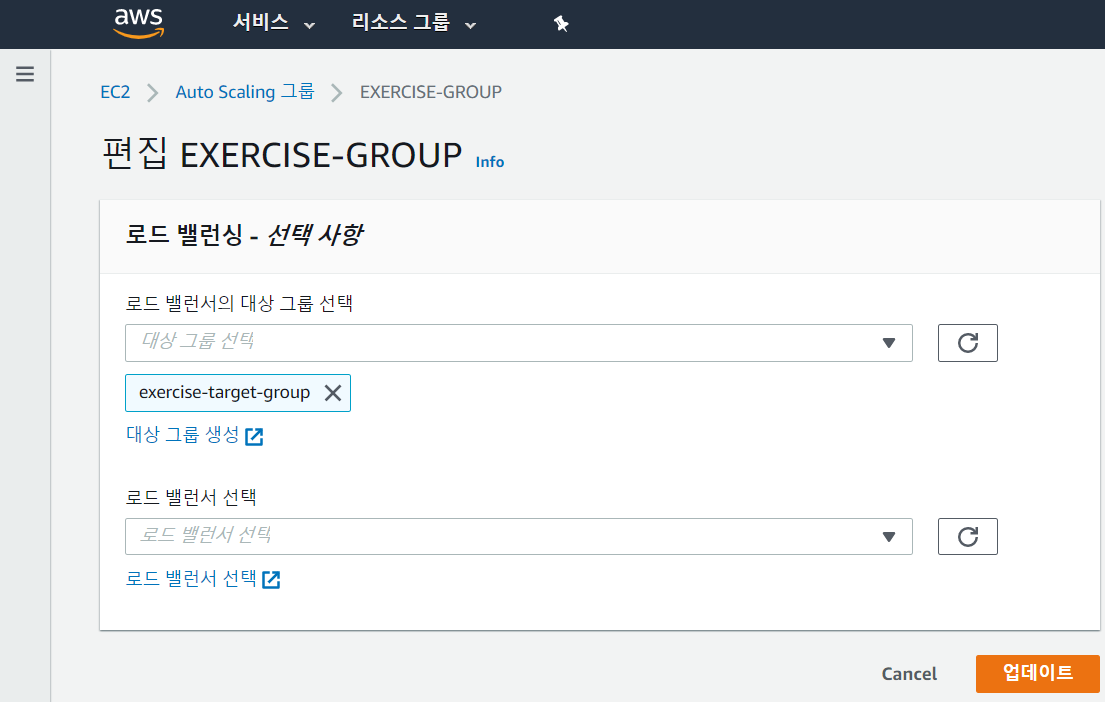Open the 서비스 menu

pyautogui.click(x=273, y=23)
